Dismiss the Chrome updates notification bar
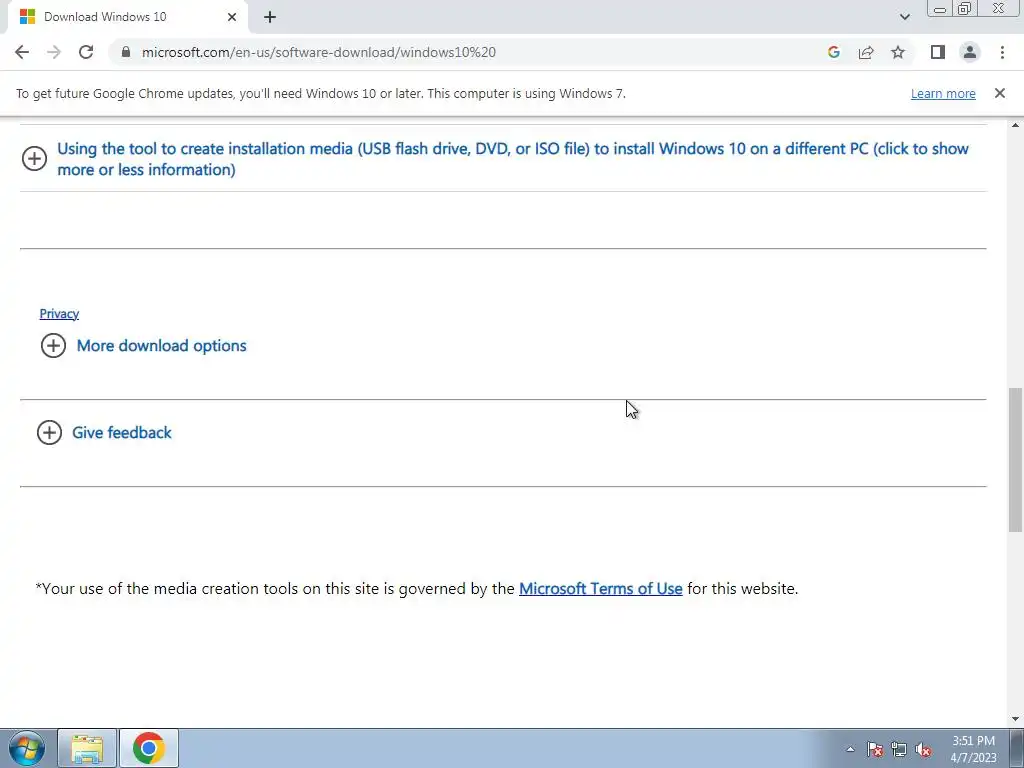Viewport: 1024px width, 768px height. pyautogui.click(x=1000, y=93)
